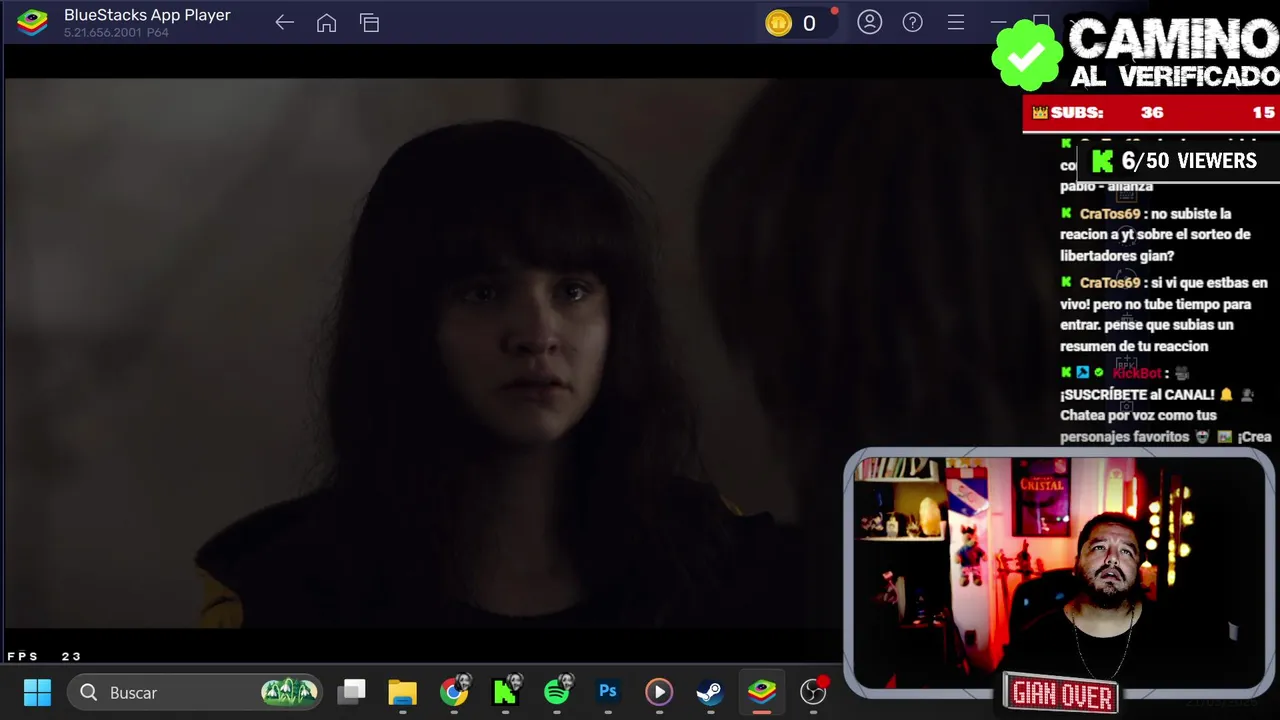Open File Explorer from taskbar
Viewport: 1280px width, 720px height.
click(402, 692)
